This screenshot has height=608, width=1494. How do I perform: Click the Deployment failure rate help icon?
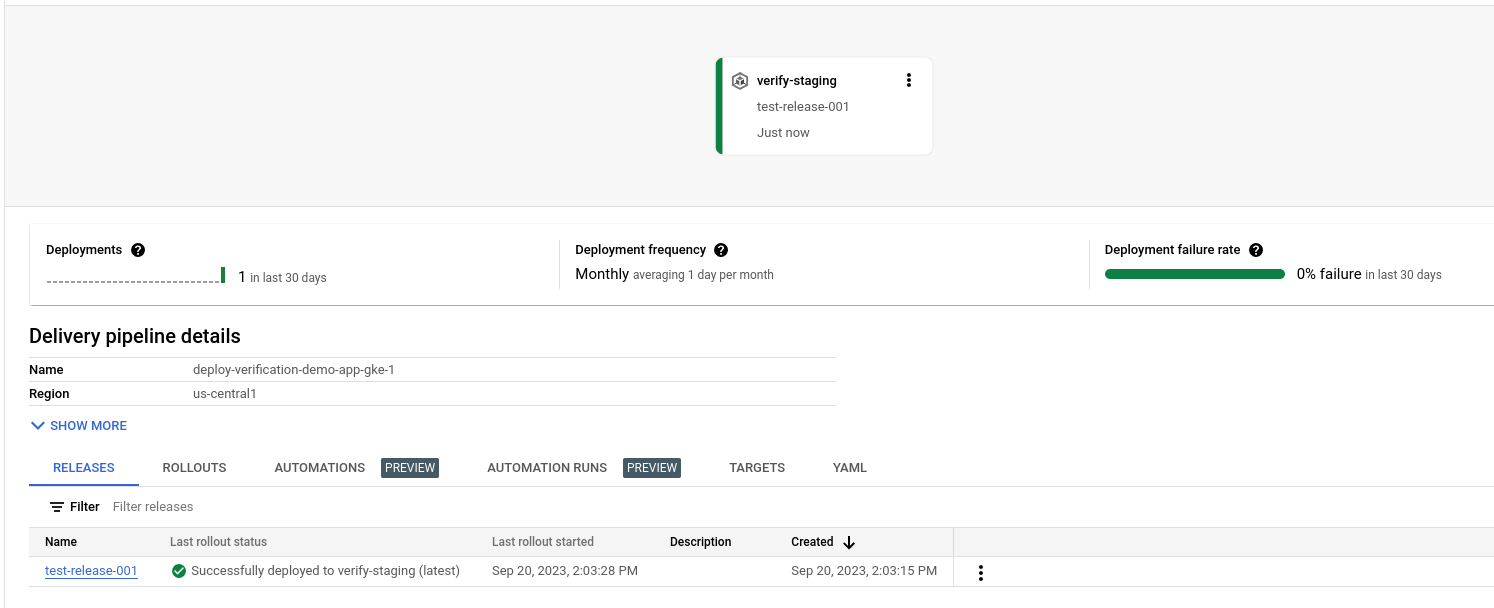tap(1256, 250)
